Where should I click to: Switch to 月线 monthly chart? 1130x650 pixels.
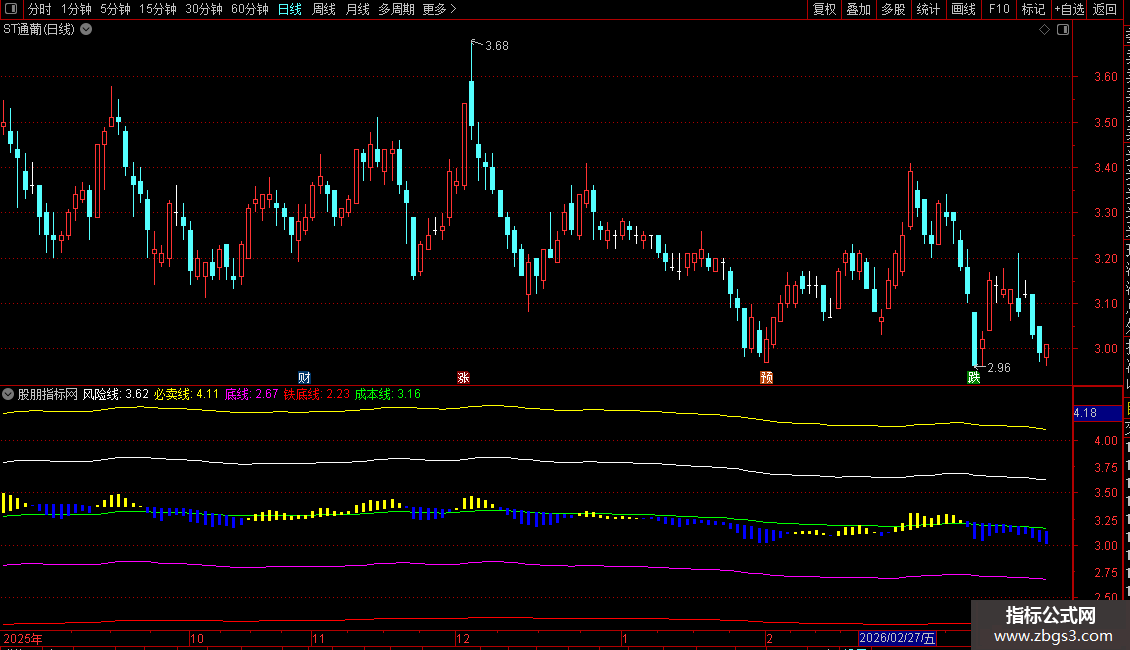click(x=357, y=9)
